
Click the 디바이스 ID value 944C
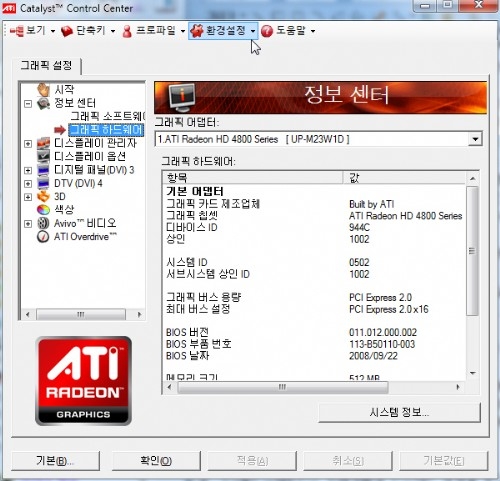(x=359, y=227)
